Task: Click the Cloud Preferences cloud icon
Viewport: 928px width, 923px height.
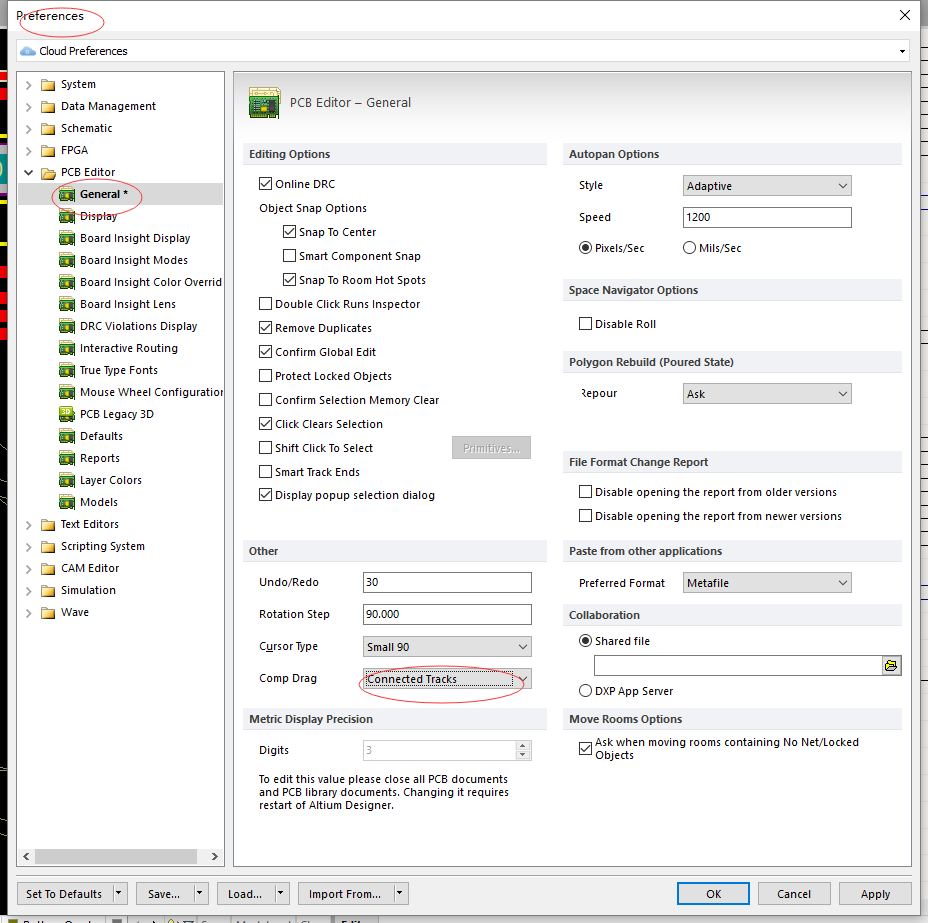Action: [27, 51]
